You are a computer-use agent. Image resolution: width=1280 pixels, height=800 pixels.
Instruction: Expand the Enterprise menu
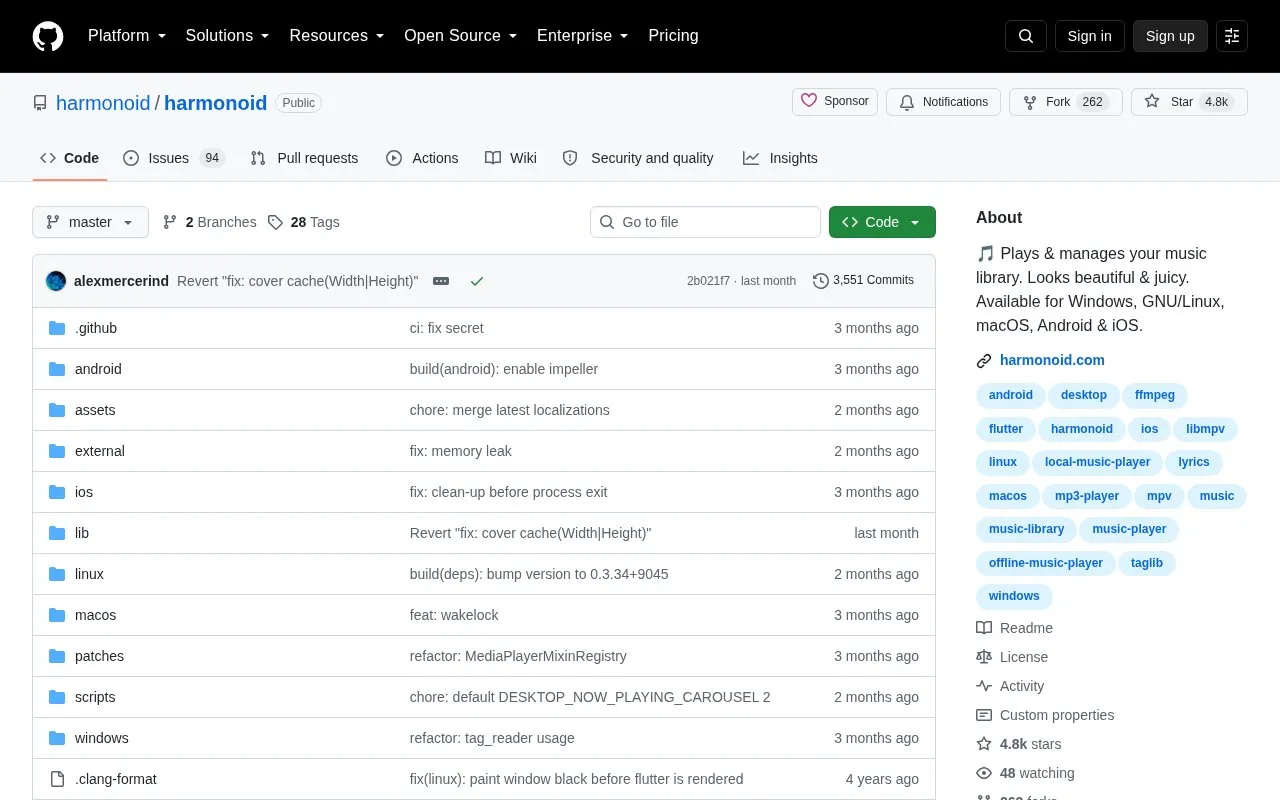click(583, 36)
